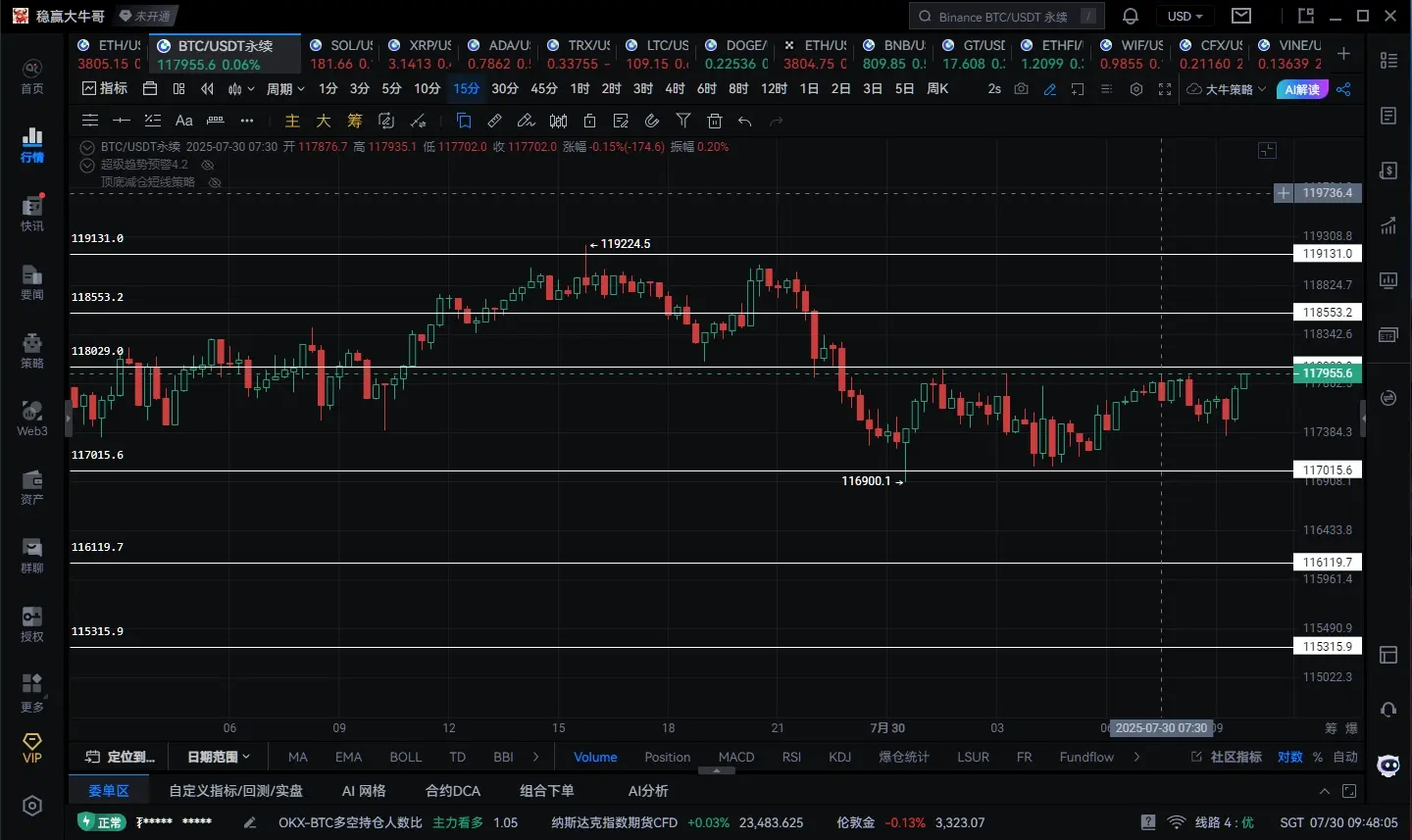Collapse the BTC/USDT永续 legend expander
Screen dimensions: 1412x840
pos(87,147)
